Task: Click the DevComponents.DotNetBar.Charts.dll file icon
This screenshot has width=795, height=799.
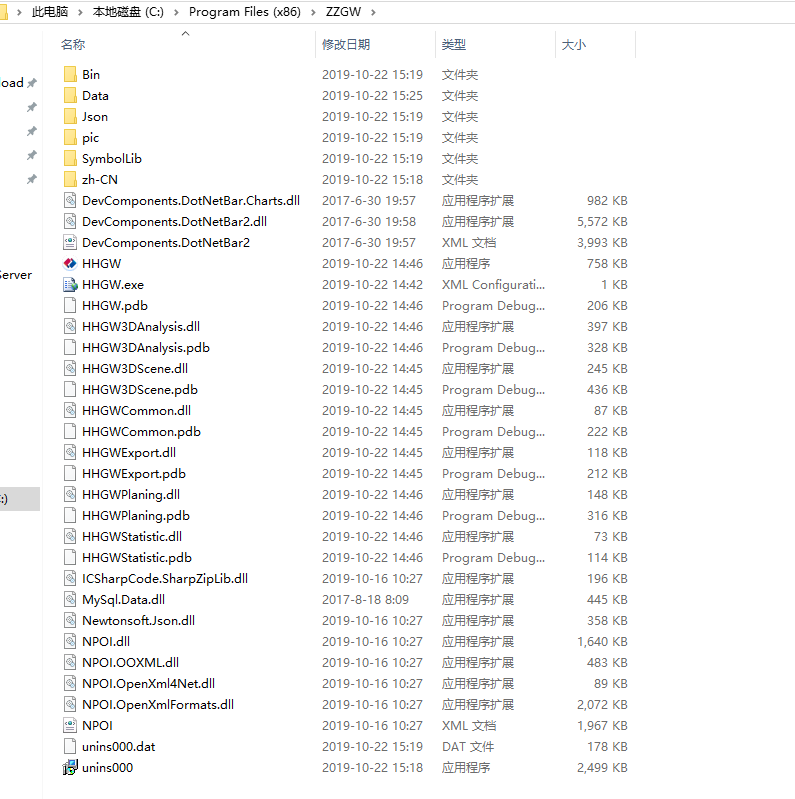Action: coord(70,200)
